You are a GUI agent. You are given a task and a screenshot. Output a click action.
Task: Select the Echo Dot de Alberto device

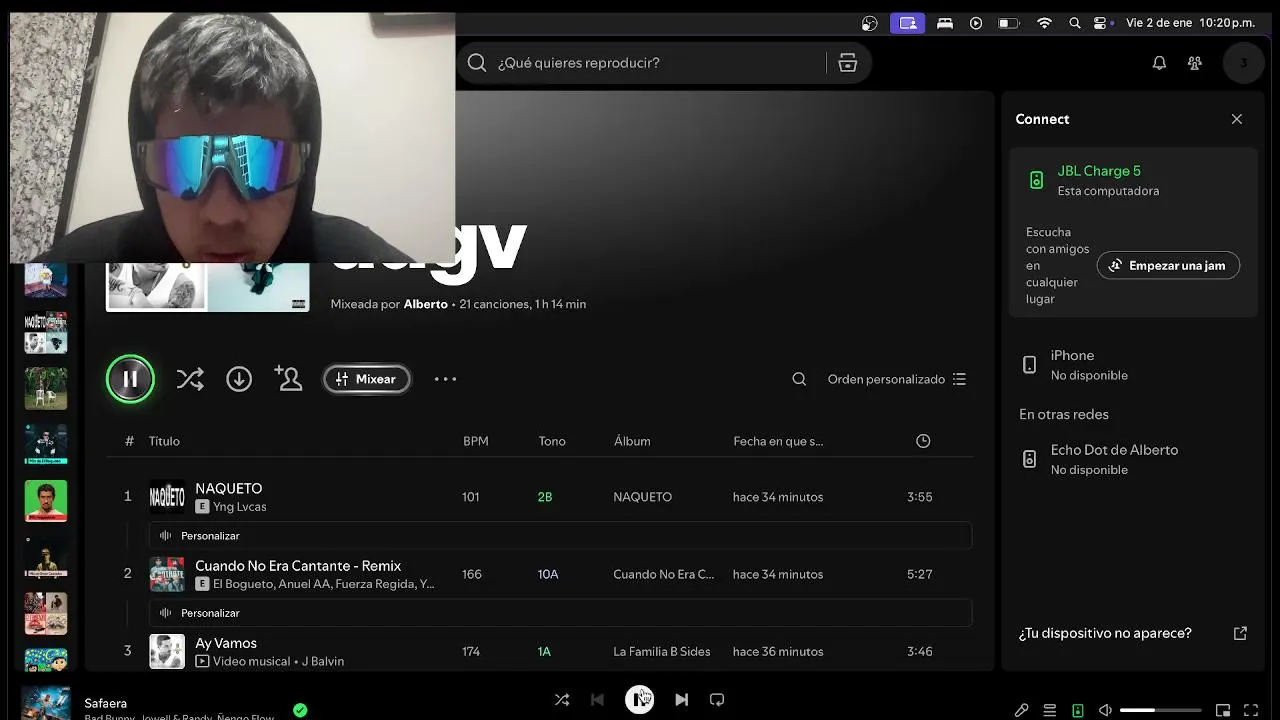pyautogui.click(x=1133, y=459)
